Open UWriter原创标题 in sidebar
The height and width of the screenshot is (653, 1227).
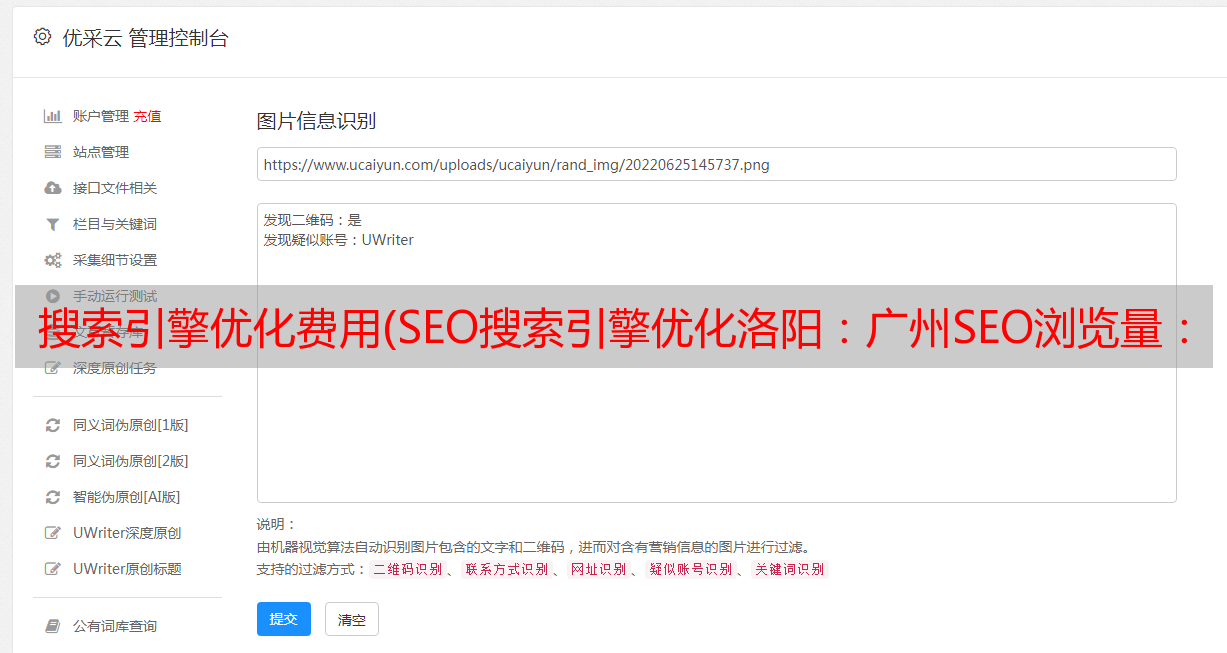127,569
